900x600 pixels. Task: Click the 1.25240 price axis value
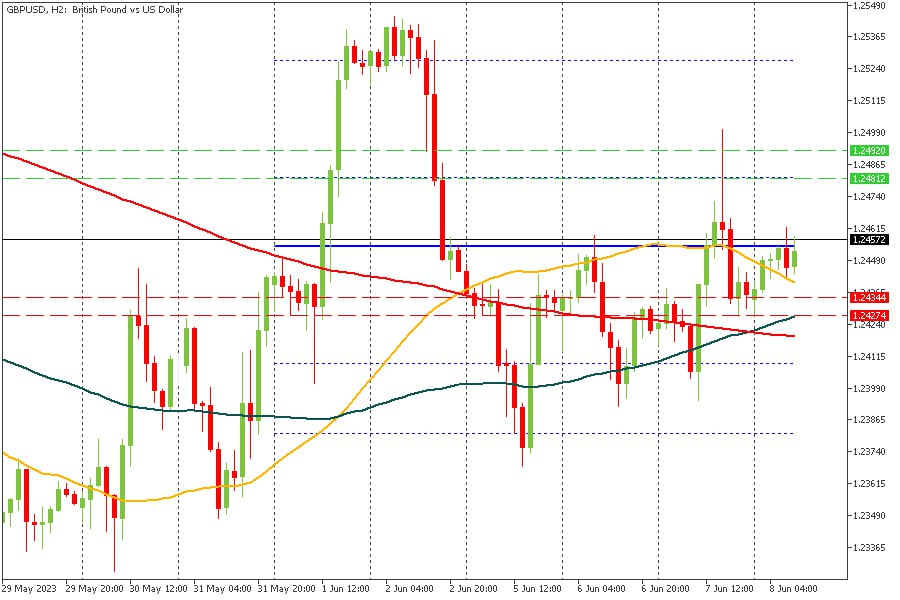click(x=869, y=68)
